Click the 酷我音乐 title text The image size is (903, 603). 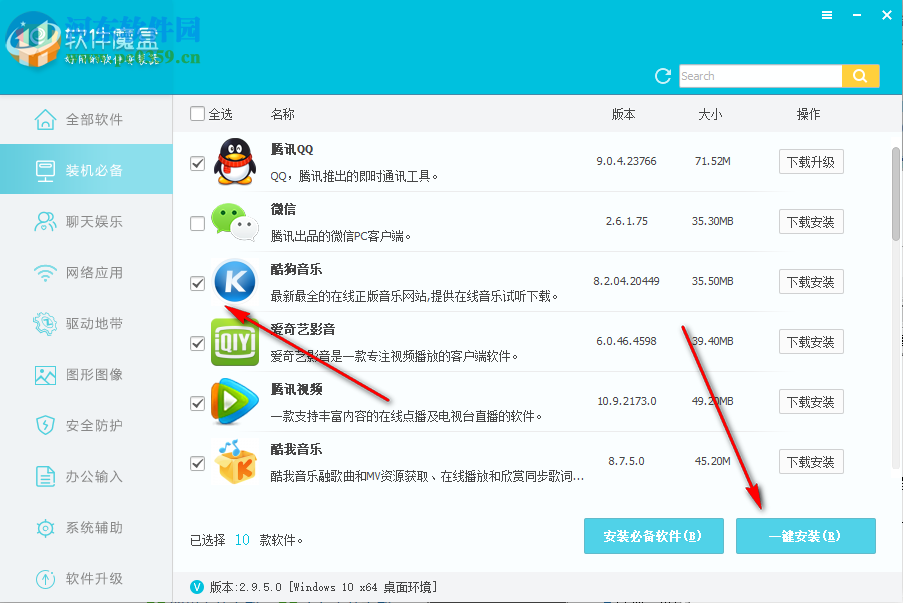[297, 449]
